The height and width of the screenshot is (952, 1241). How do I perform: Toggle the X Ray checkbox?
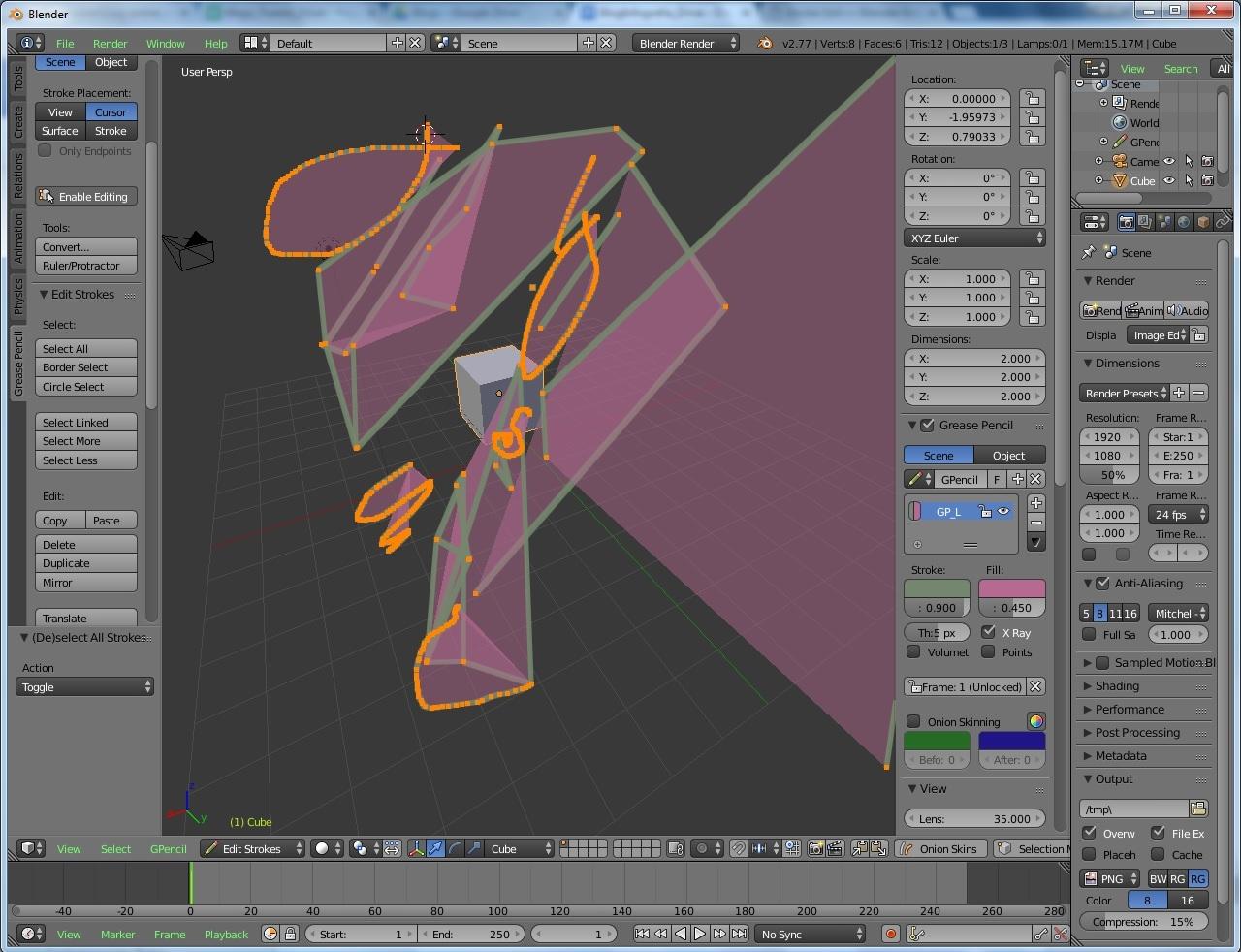[990, 632]
